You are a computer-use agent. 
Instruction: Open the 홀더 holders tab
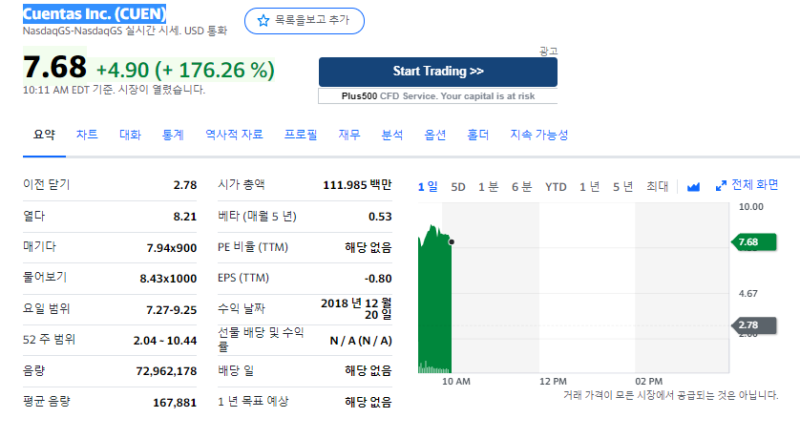[x=478, y=135]
